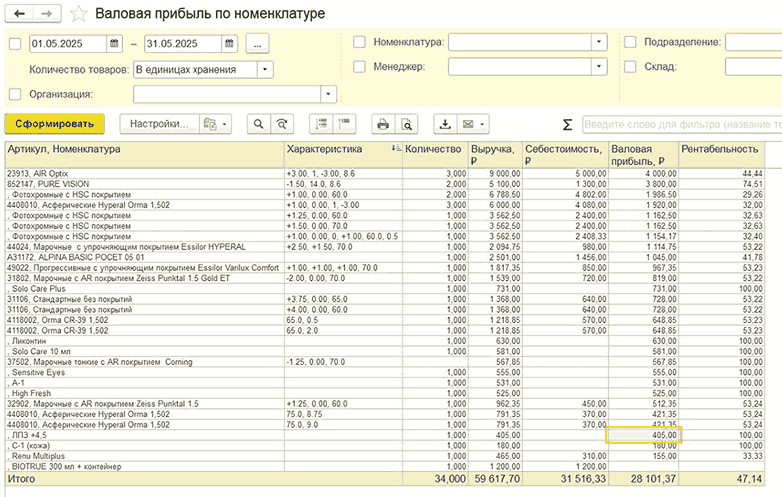
Task: Click the Find next icon in toolbar
Action: pyautogui.click(x=282, y=124)
